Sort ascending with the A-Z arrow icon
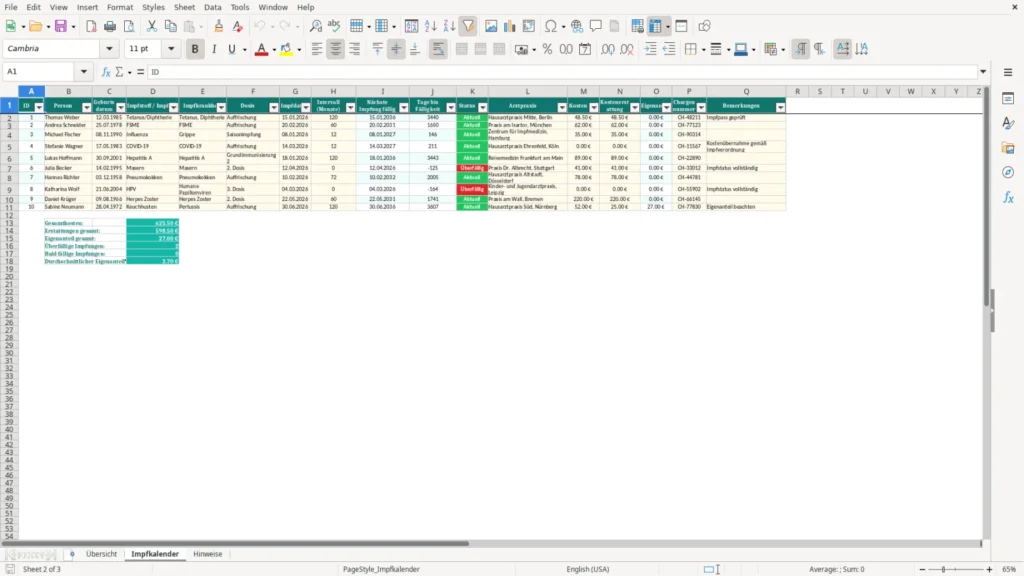Image resolution: width=1024 pixels, height=576 pixels. click(x=430, y=26)
